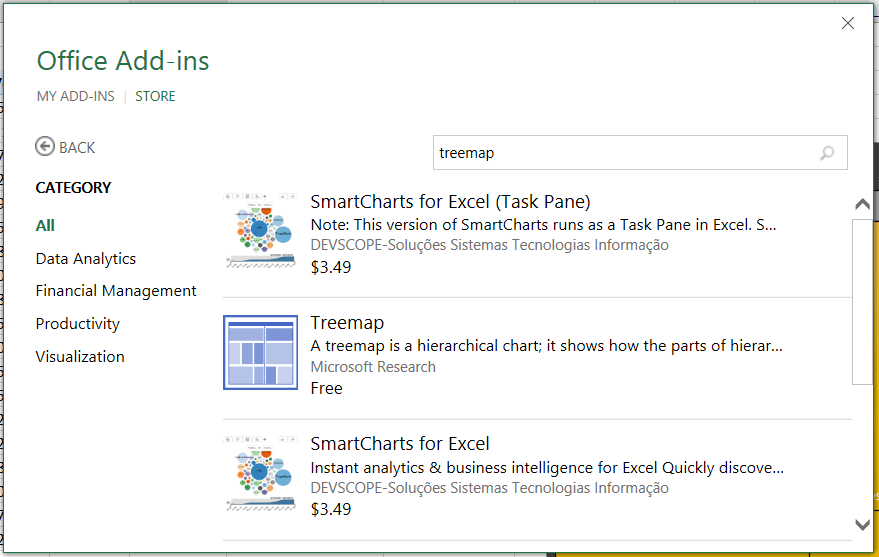Select the All category
879x557 pixels.
click(45, 225)
